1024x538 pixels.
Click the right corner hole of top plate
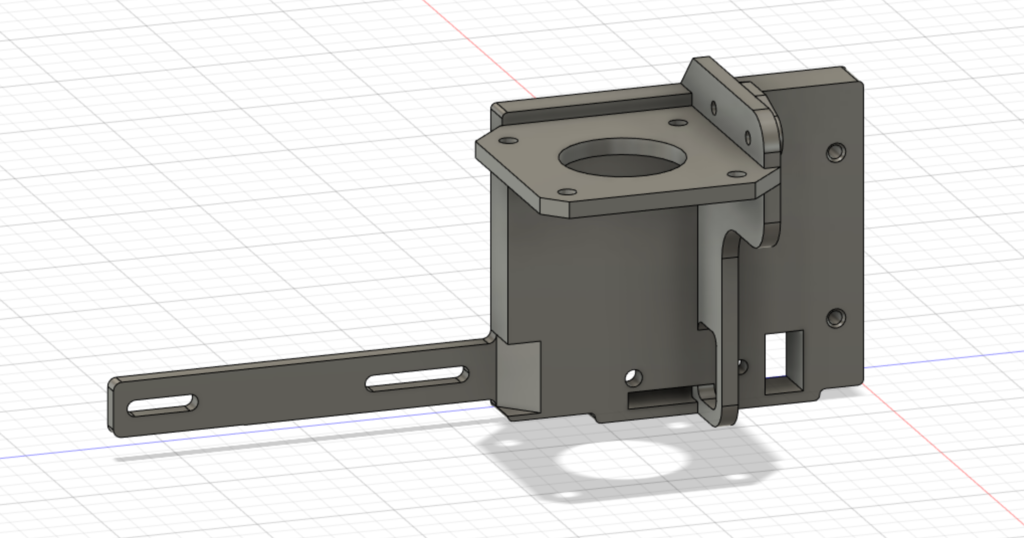tap(738, 172)
